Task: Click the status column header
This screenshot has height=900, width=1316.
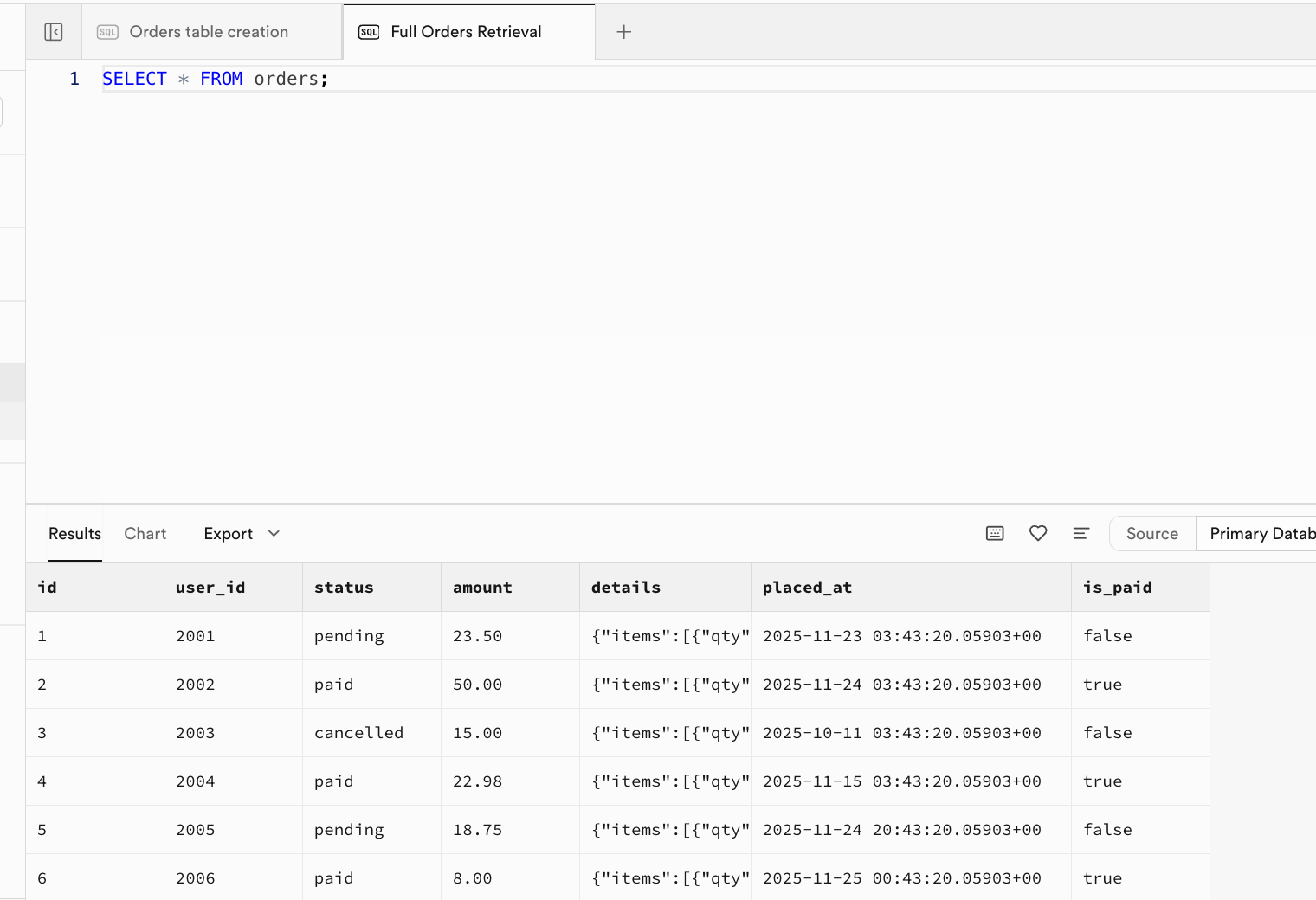Action: [x=344, y=588]
